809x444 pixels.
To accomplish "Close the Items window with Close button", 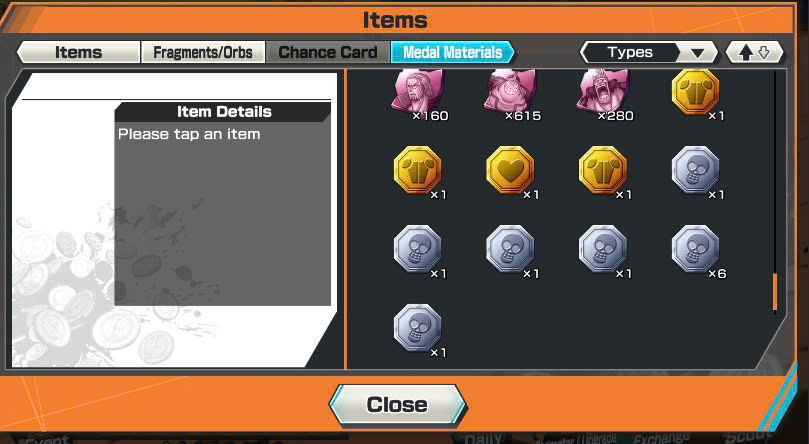I will point(397,405).
